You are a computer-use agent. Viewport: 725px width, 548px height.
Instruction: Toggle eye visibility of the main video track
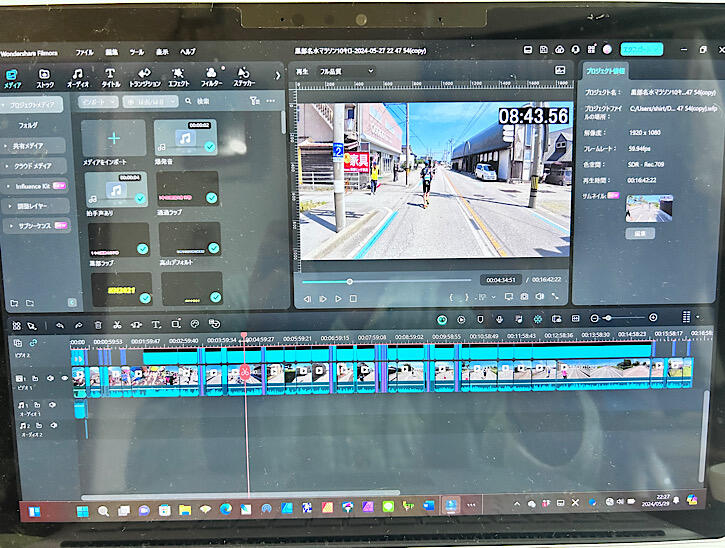click(65, 378)
